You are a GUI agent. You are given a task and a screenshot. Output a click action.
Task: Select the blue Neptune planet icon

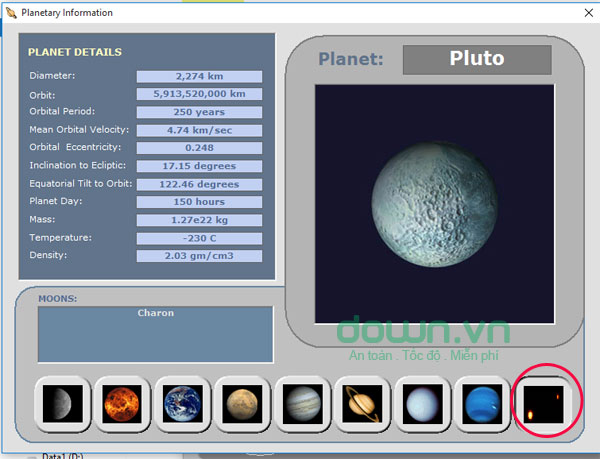click(482, 404)
